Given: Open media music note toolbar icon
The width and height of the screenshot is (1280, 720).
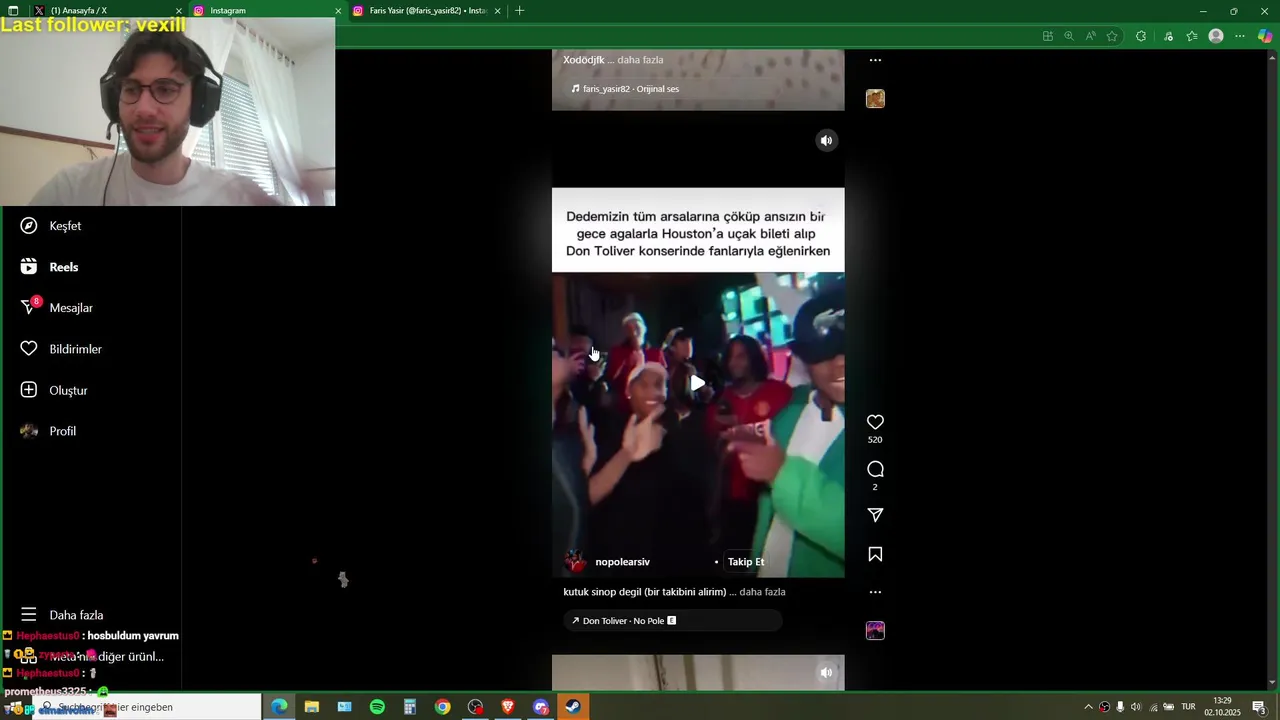Looking at the screenshot, I should (x=1168, y=36).
